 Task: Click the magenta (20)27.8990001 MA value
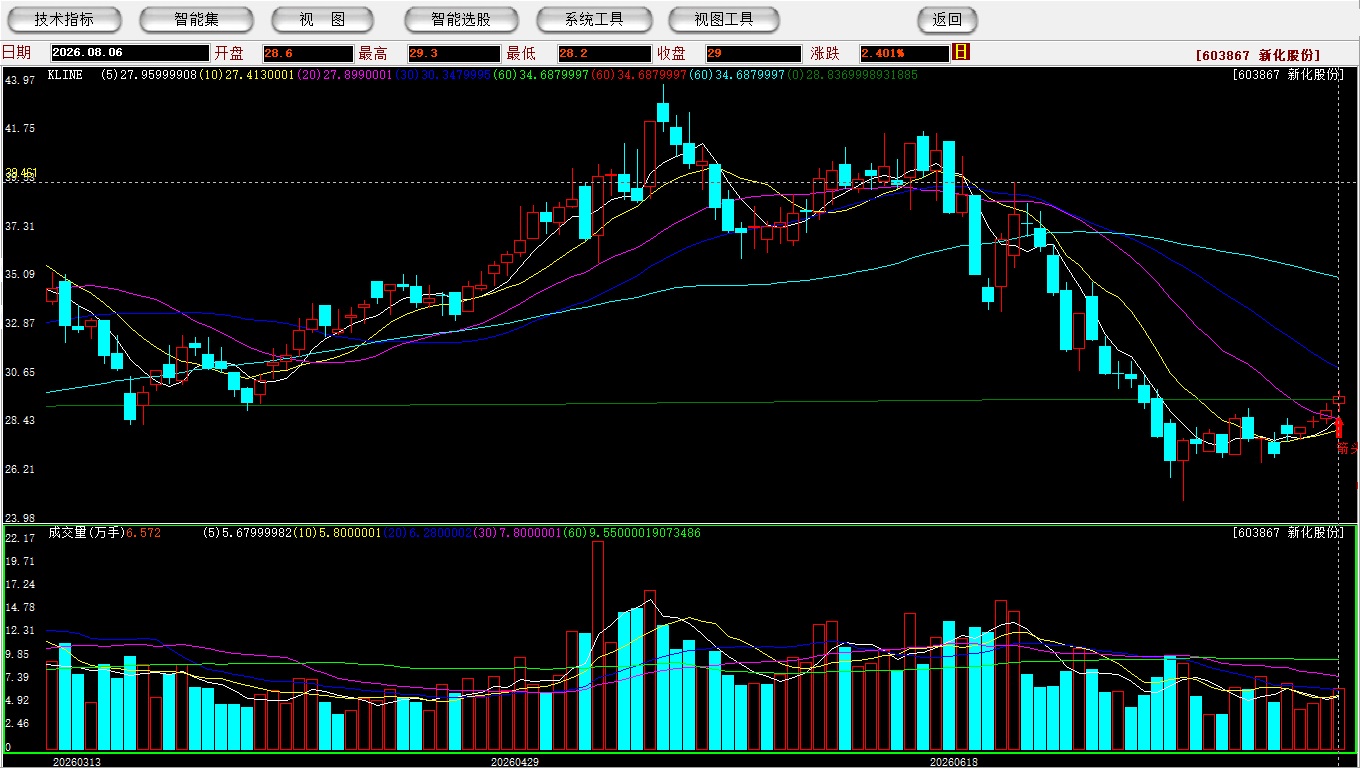point(345,75)
